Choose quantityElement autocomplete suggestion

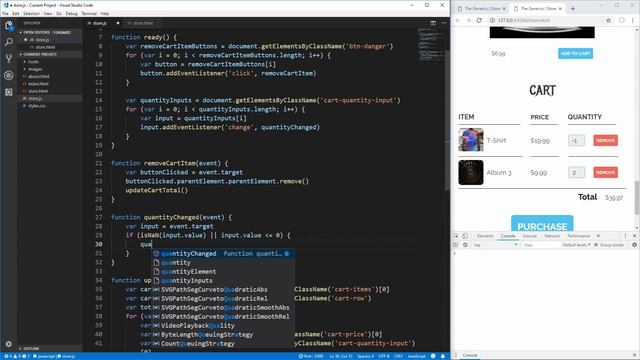coord(223,271)
